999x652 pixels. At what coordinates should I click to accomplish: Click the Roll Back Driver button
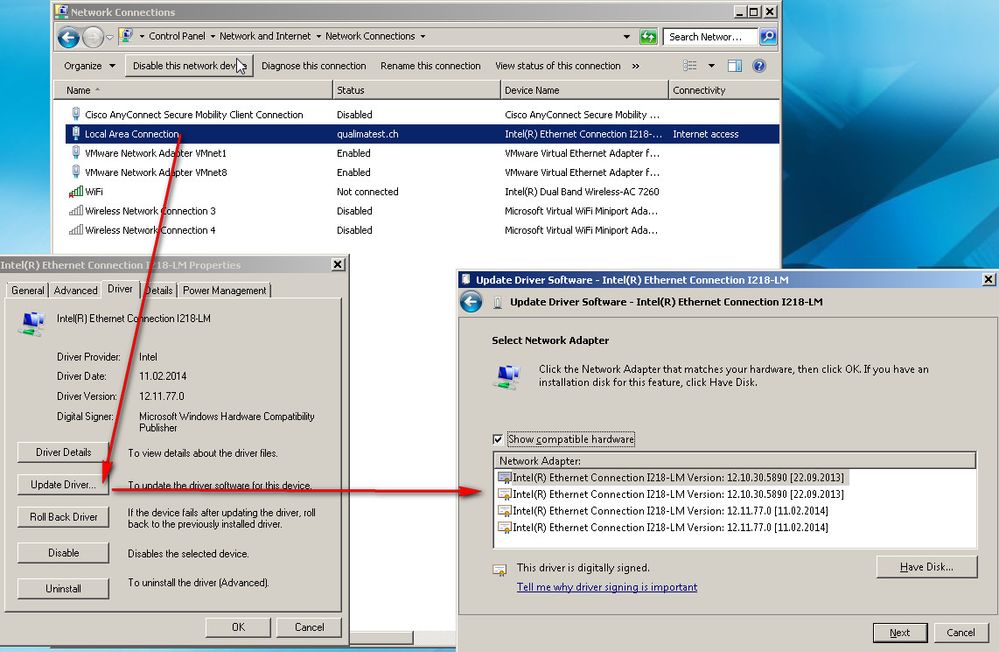point(63,517)
